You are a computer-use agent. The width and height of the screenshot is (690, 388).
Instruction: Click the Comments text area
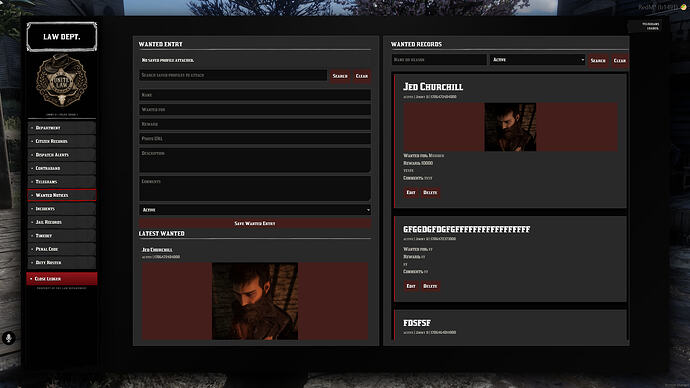pos(255,188)
